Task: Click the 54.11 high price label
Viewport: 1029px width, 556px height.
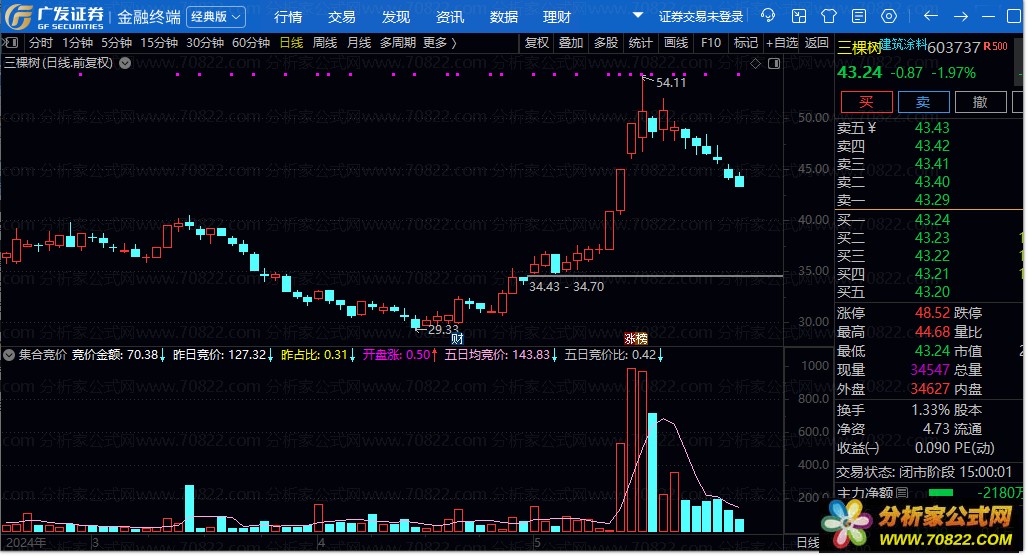Action: point(671,83)
